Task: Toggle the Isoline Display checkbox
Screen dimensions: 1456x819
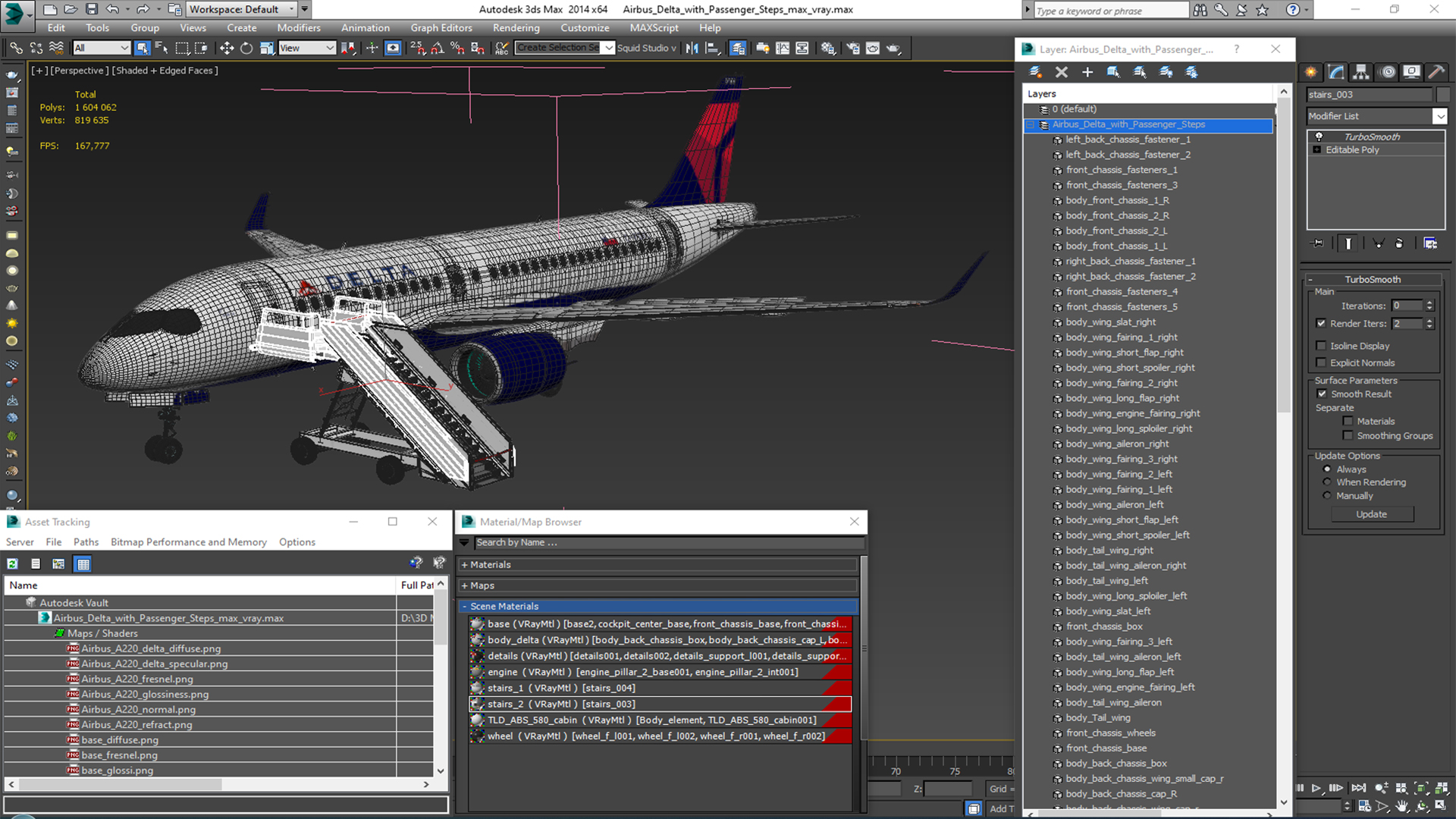Action: coord(1321,346)
